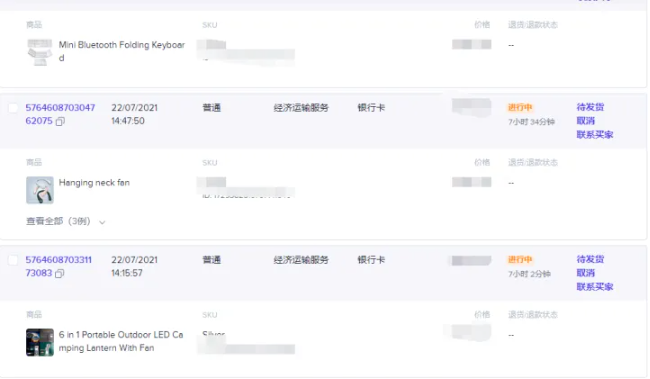Click 待发货 for the 14:47:50 order
The width and height of the screenshot is (650, 379).
coord(590,107)
